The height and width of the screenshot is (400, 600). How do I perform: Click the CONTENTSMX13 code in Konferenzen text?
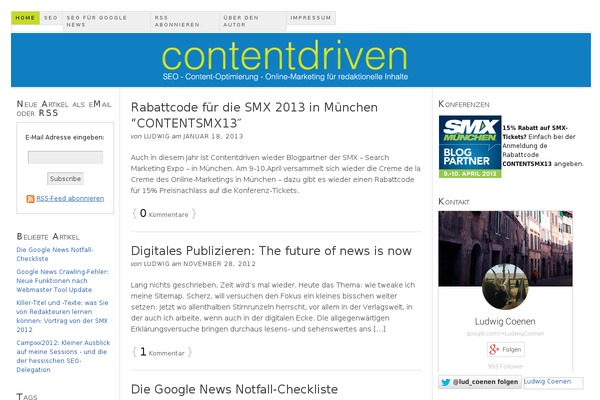tap(527, 164)
